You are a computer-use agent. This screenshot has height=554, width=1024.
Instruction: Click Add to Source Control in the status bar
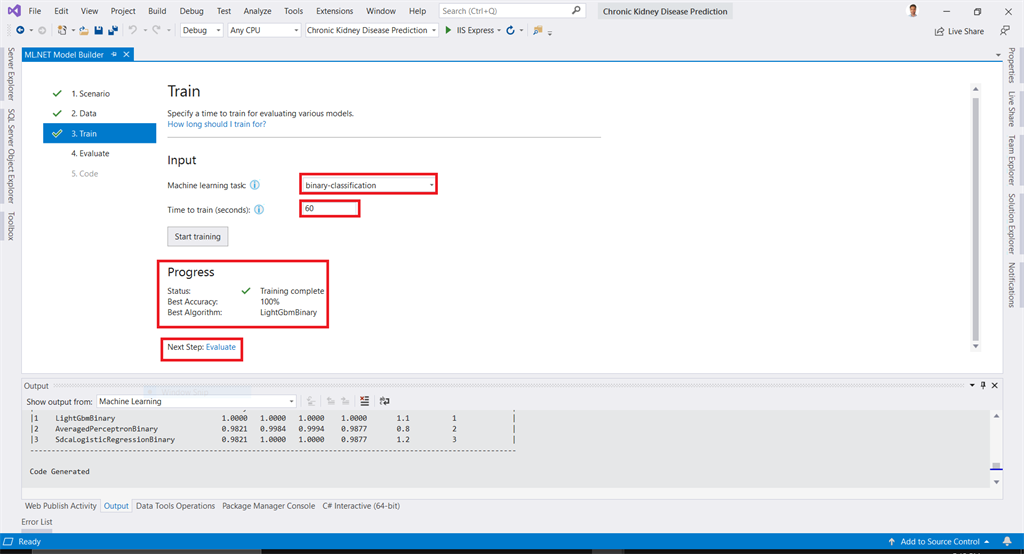[x=940, y=542]
